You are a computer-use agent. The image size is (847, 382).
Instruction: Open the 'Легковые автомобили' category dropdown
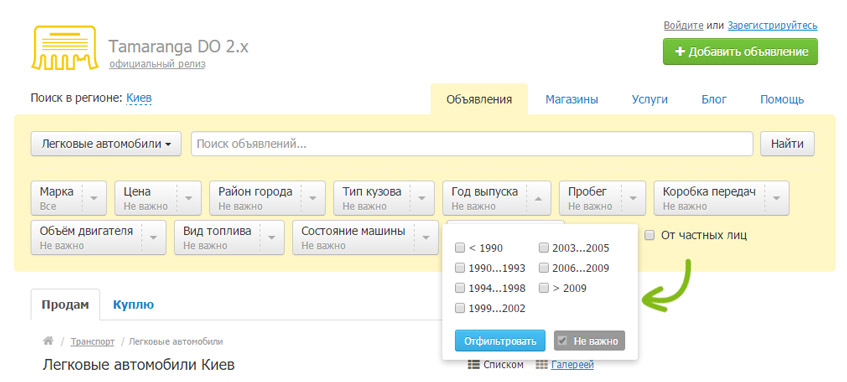(106, 144)
